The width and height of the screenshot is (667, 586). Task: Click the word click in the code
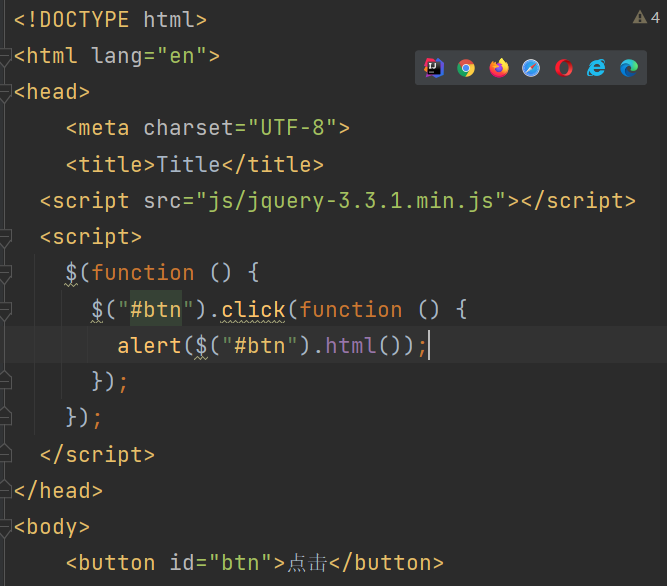(253, 310)
